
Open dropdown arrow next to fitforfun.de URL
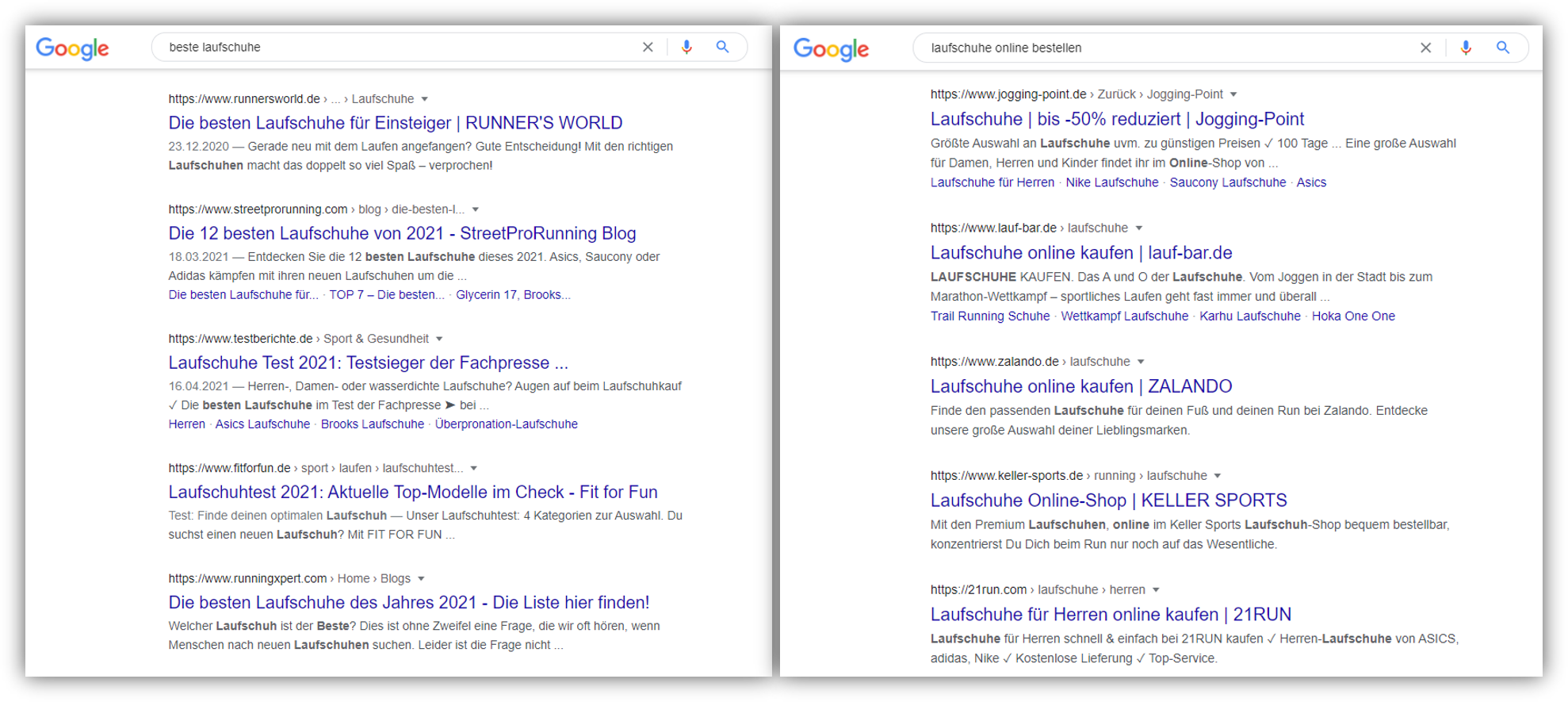(473, 468)
